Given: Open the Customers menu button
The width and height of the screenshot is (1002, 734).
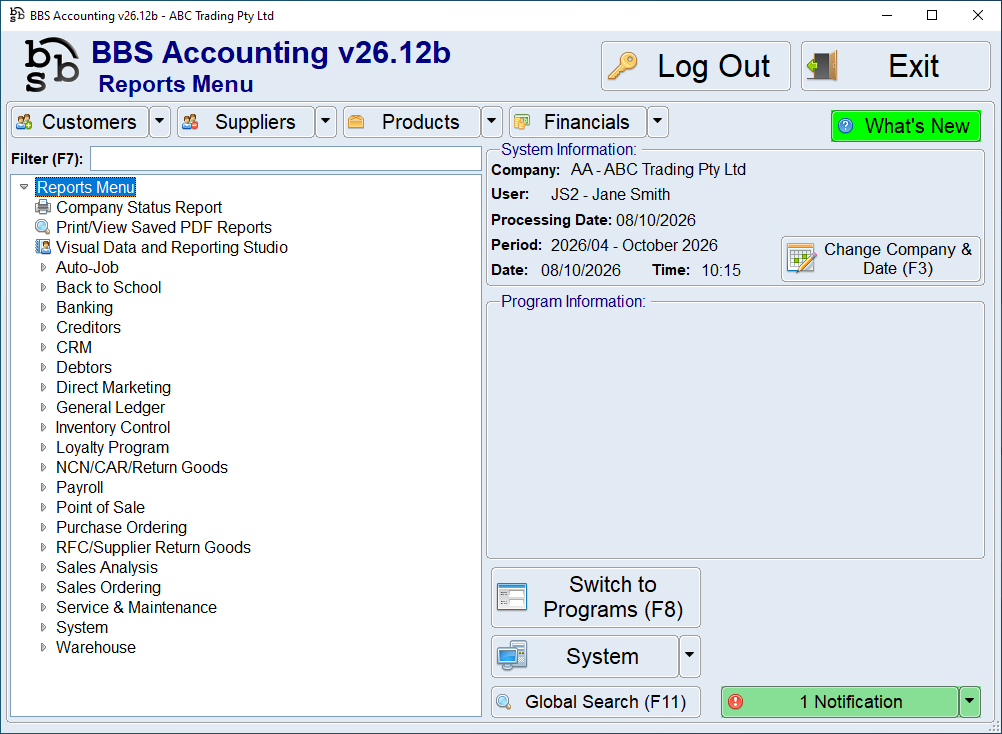Looking at the screenshot, I should pos(80,121).
